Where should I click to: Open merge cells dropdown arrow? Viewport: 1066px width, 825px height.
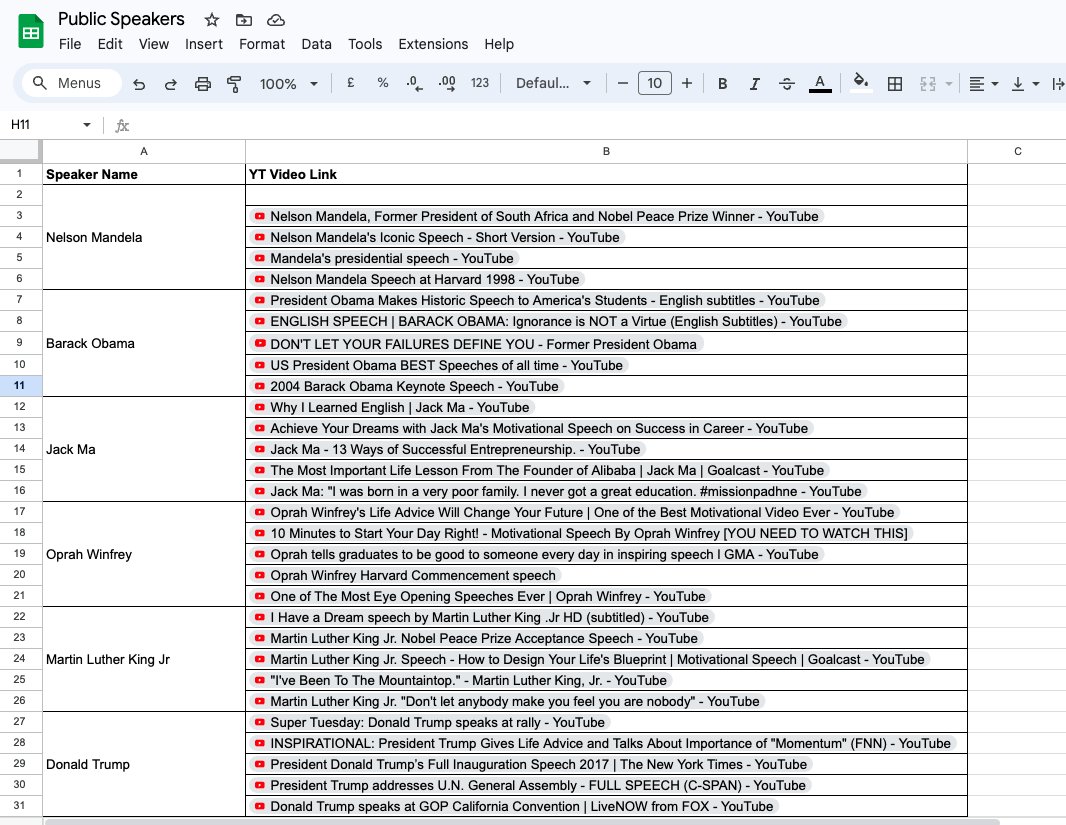(x=948, y=84)
